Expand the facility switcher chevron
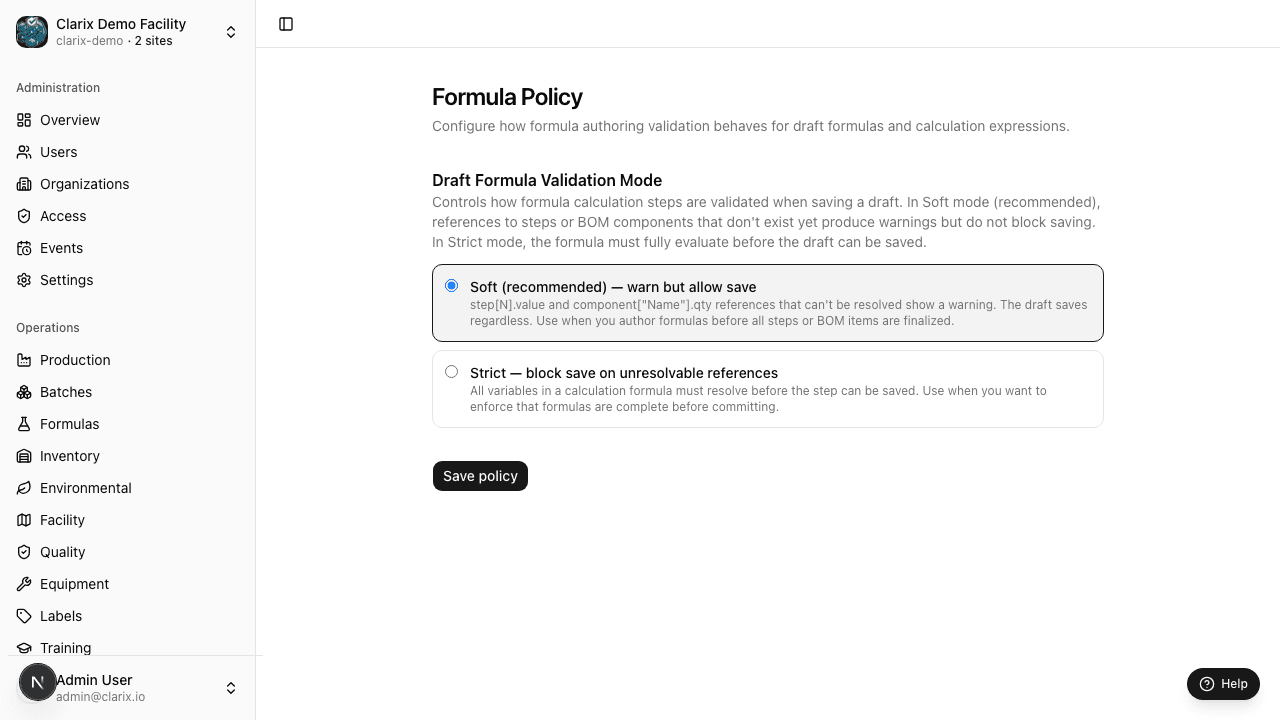1280x720 pixels. point(231,32)
